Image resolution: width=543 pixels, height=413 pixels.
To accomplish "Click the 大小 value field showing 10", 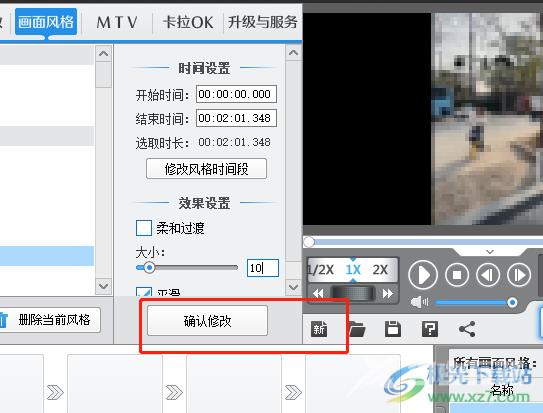I will click(262, 268).
